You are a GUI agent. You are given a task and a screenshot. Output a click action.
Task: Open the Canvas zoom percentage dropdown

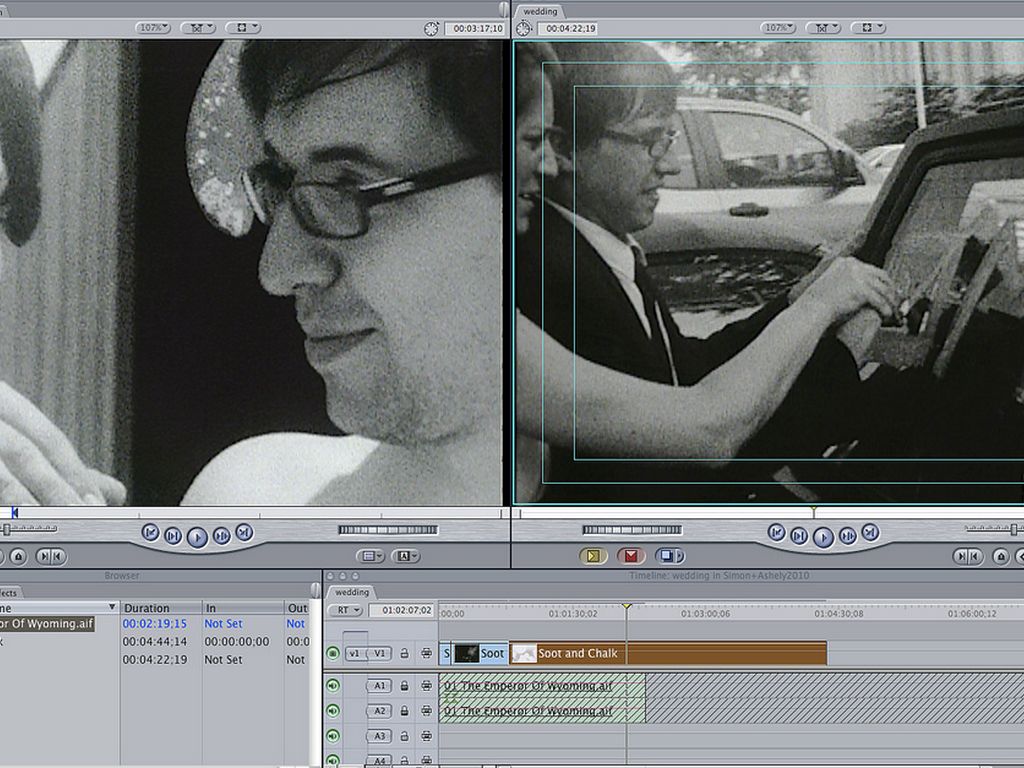[x=779, y=28]
